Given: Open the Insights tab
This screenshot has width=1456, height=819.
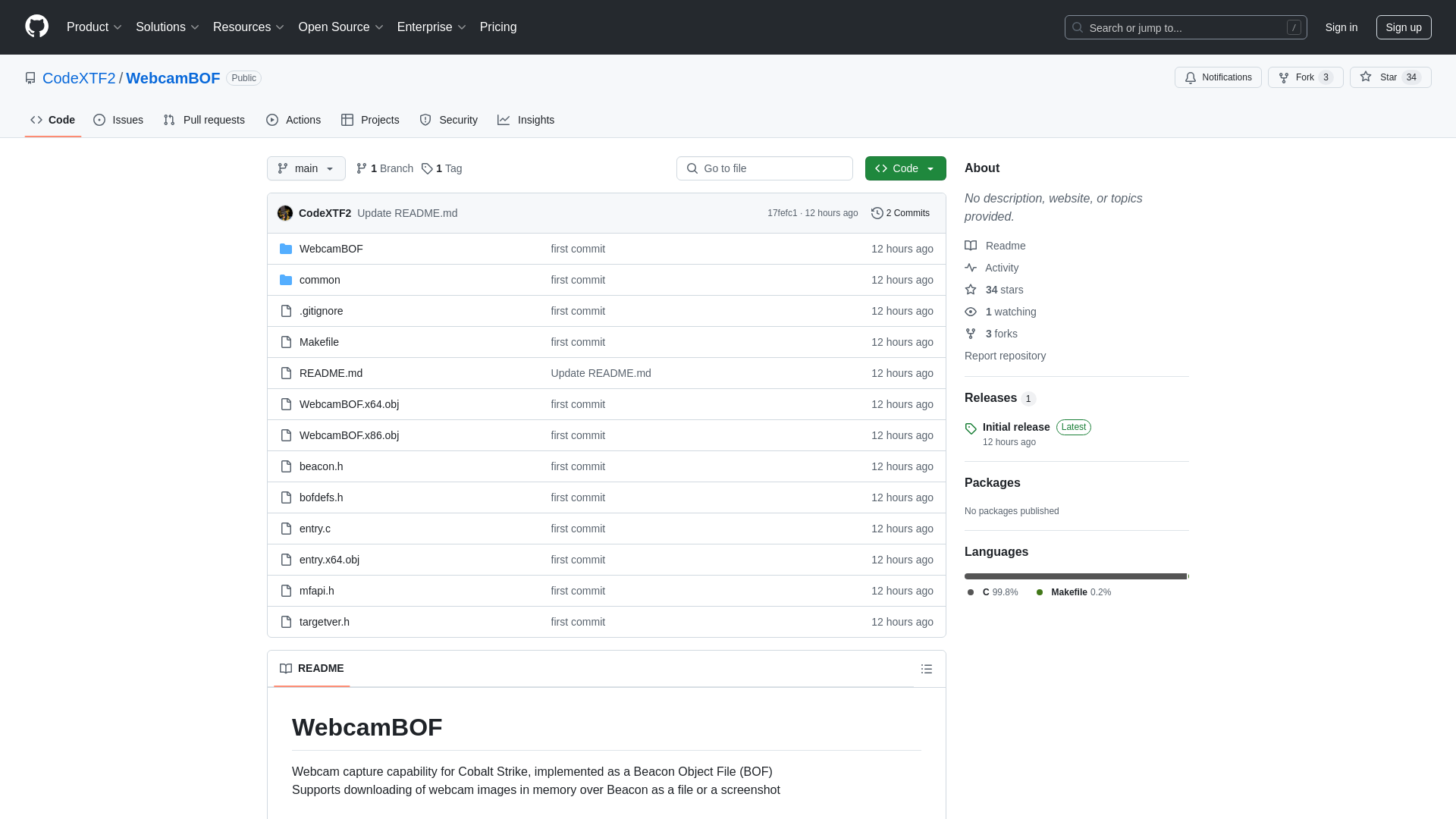Looking at the screenshot, I should tap(526, 120).
